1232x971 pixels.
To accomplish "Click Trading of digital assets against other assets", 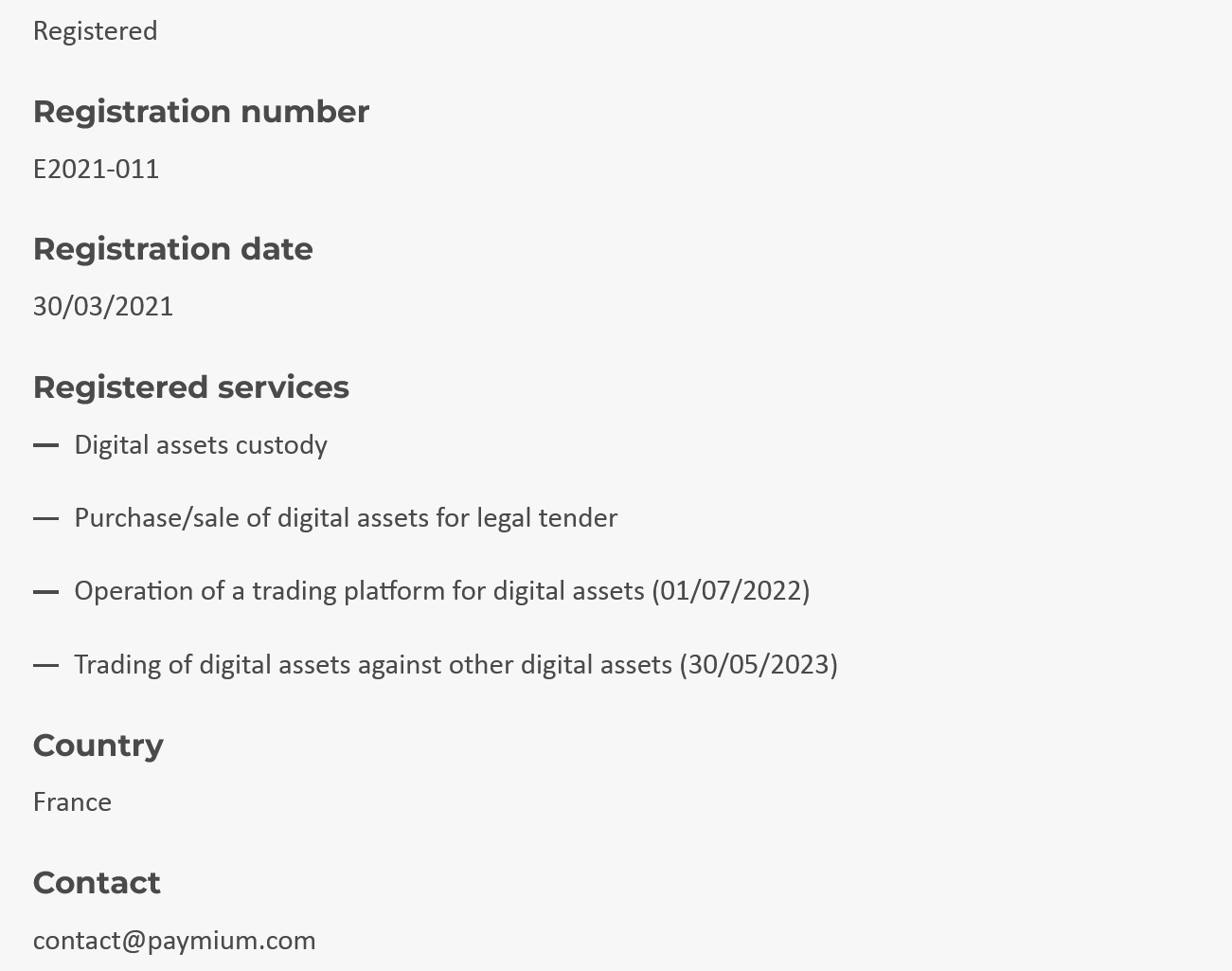I will click(x=456, y=665).
